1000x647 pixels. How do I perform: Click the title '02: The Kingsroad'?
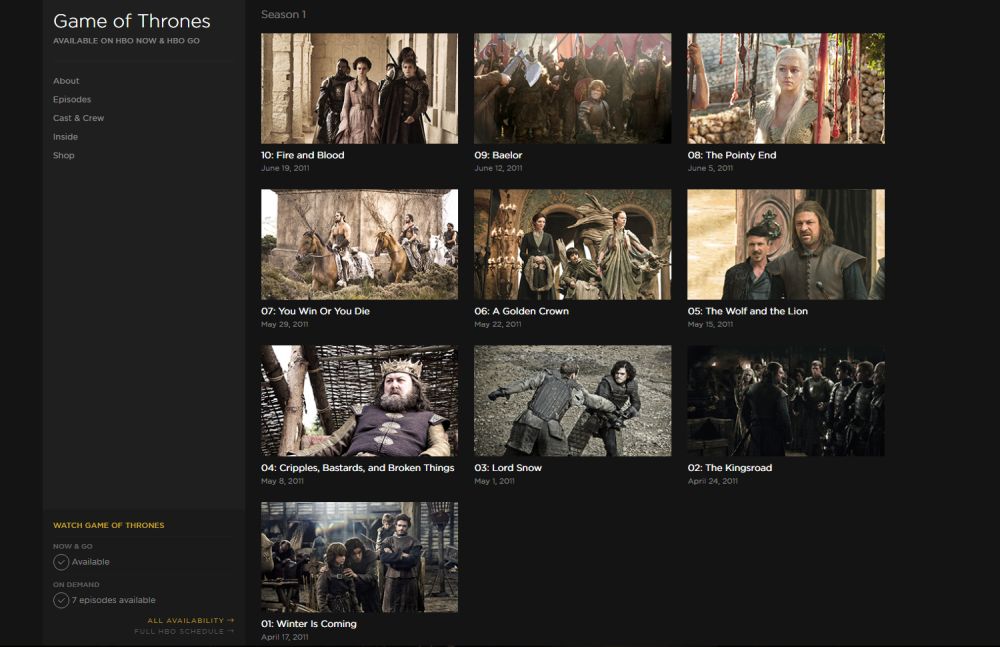point(730,468)
